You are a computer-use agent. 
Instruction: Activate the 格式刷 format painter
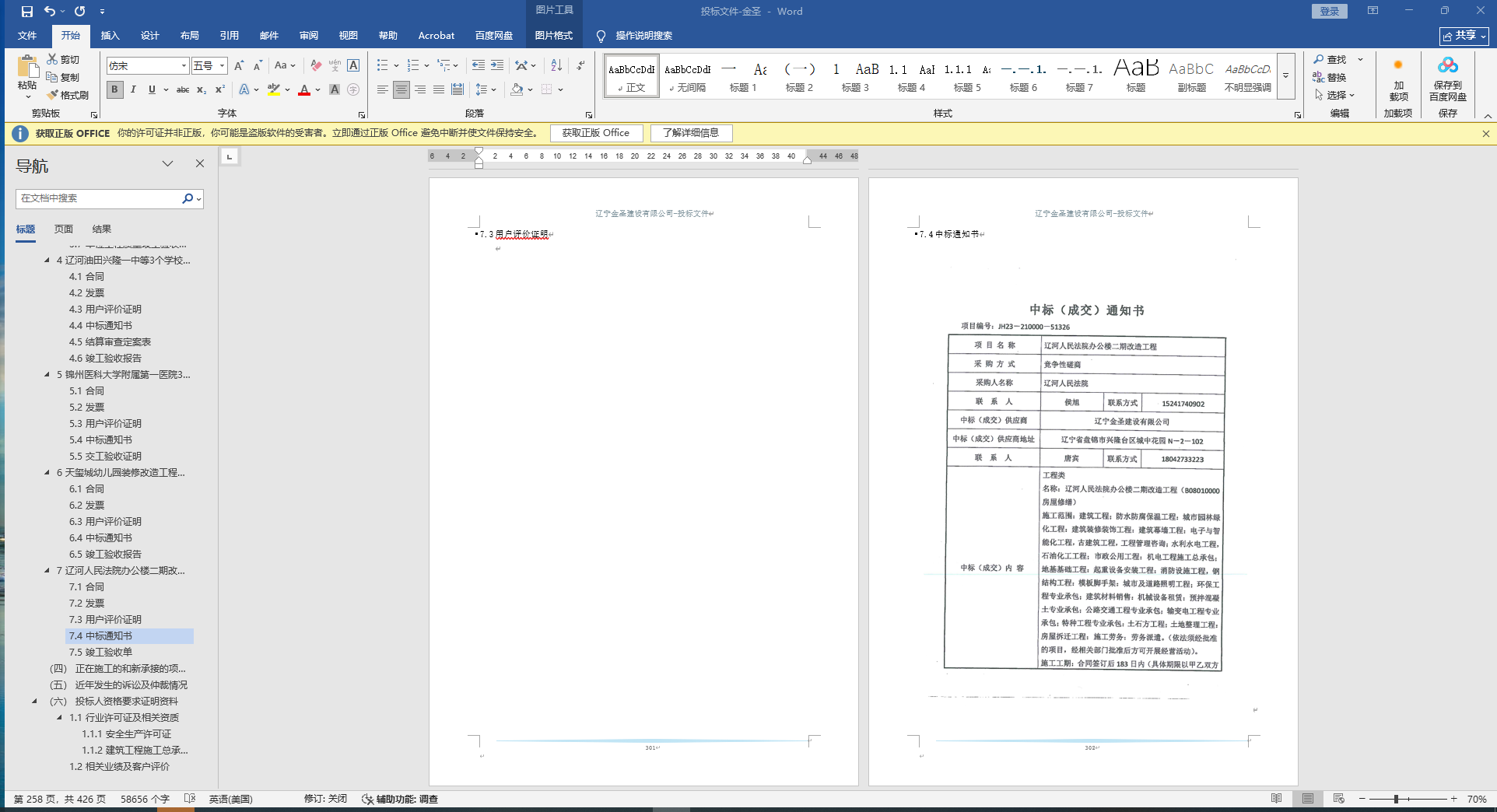(x=68, y=95)
